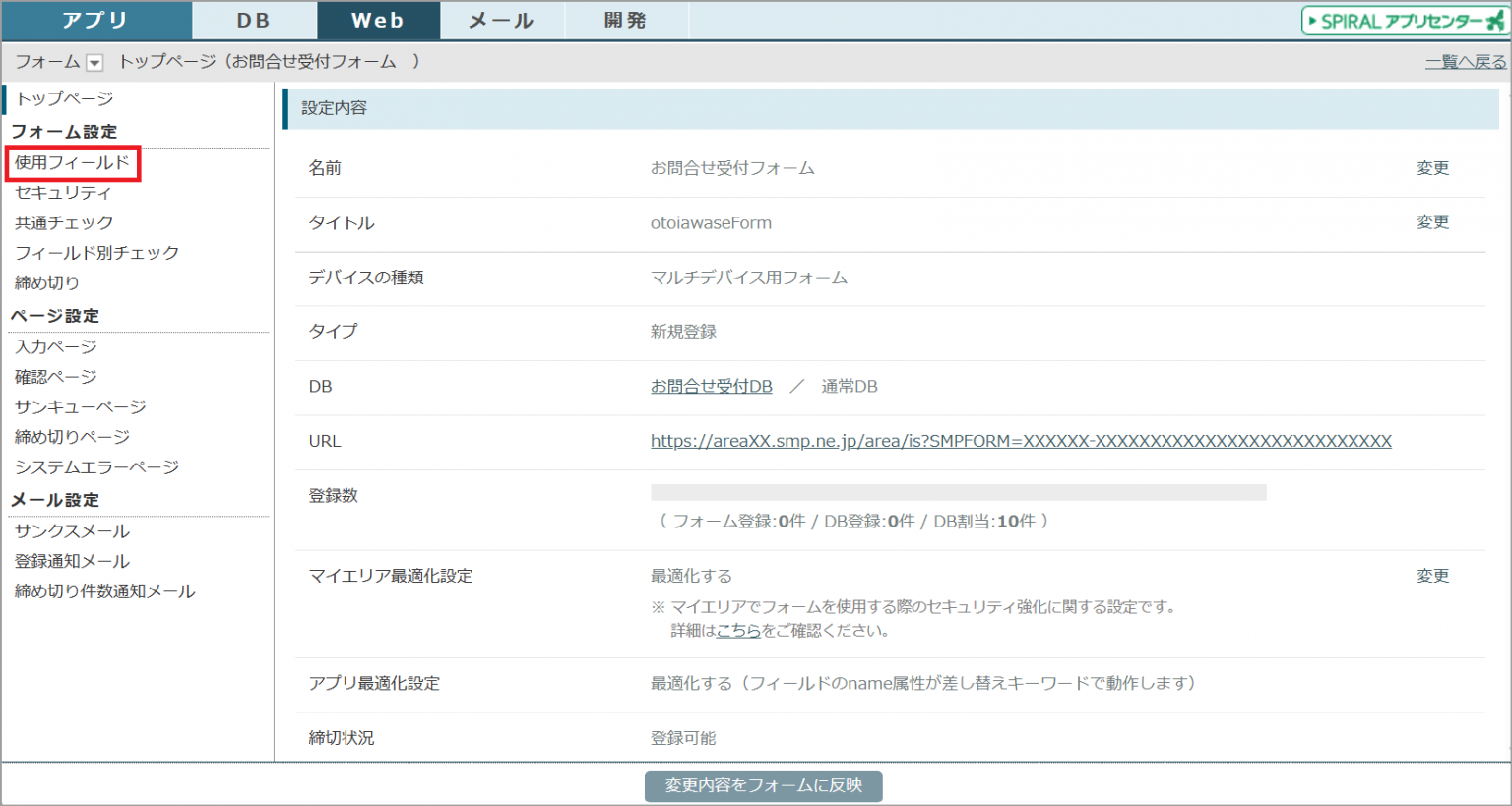Go to フィールド別チェック
The image size is (1512, 806).
click(96, 253)
